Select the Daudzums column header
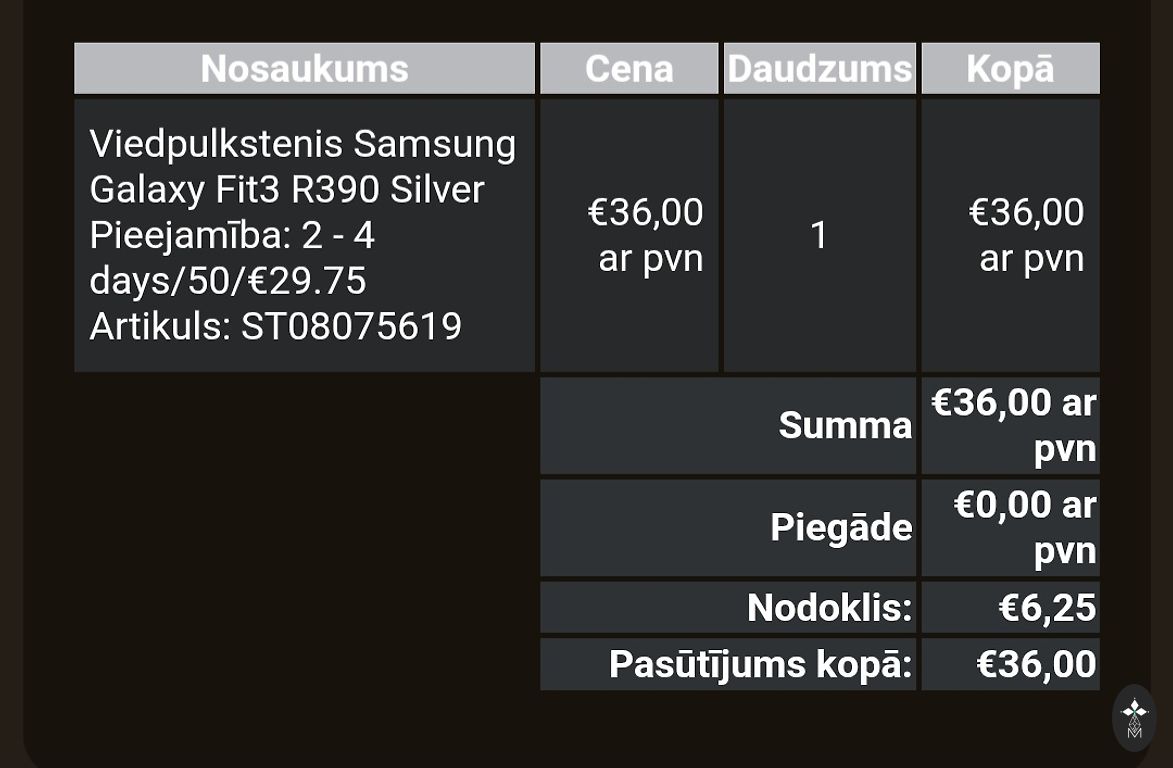Screen dimensions: 1173x768 click(819, 68)
